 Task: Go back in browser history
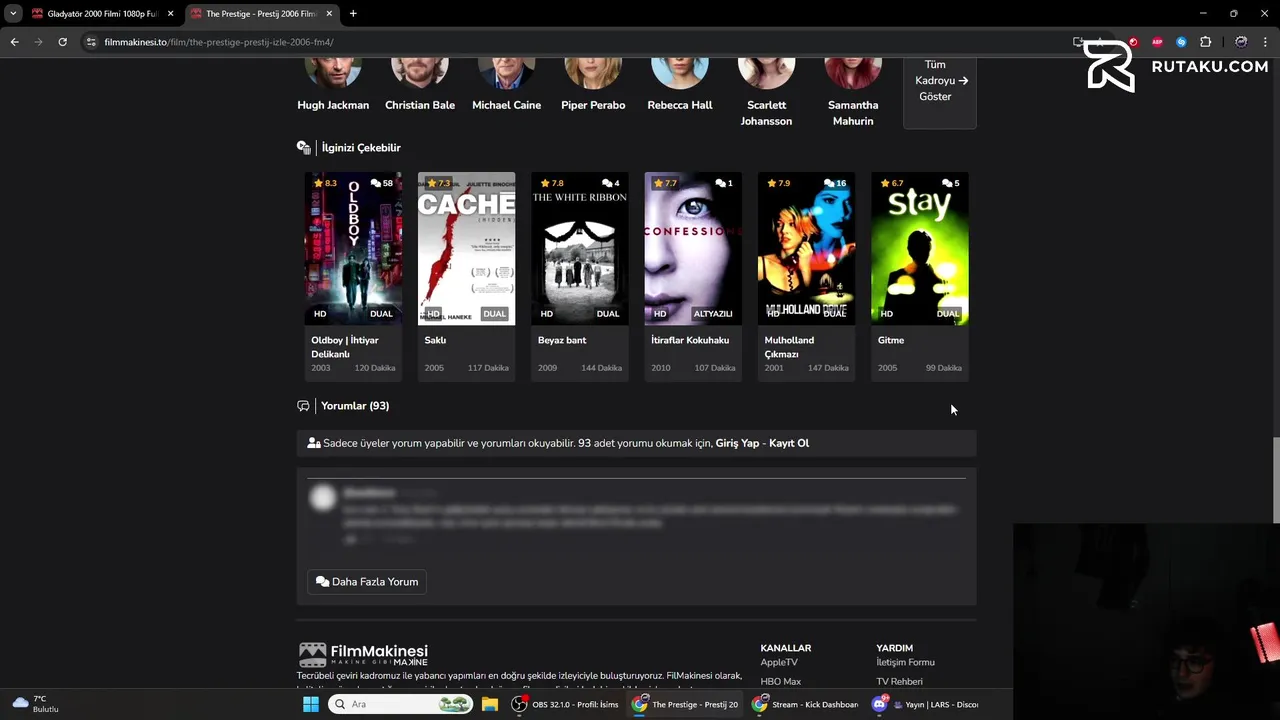point(14,42)
